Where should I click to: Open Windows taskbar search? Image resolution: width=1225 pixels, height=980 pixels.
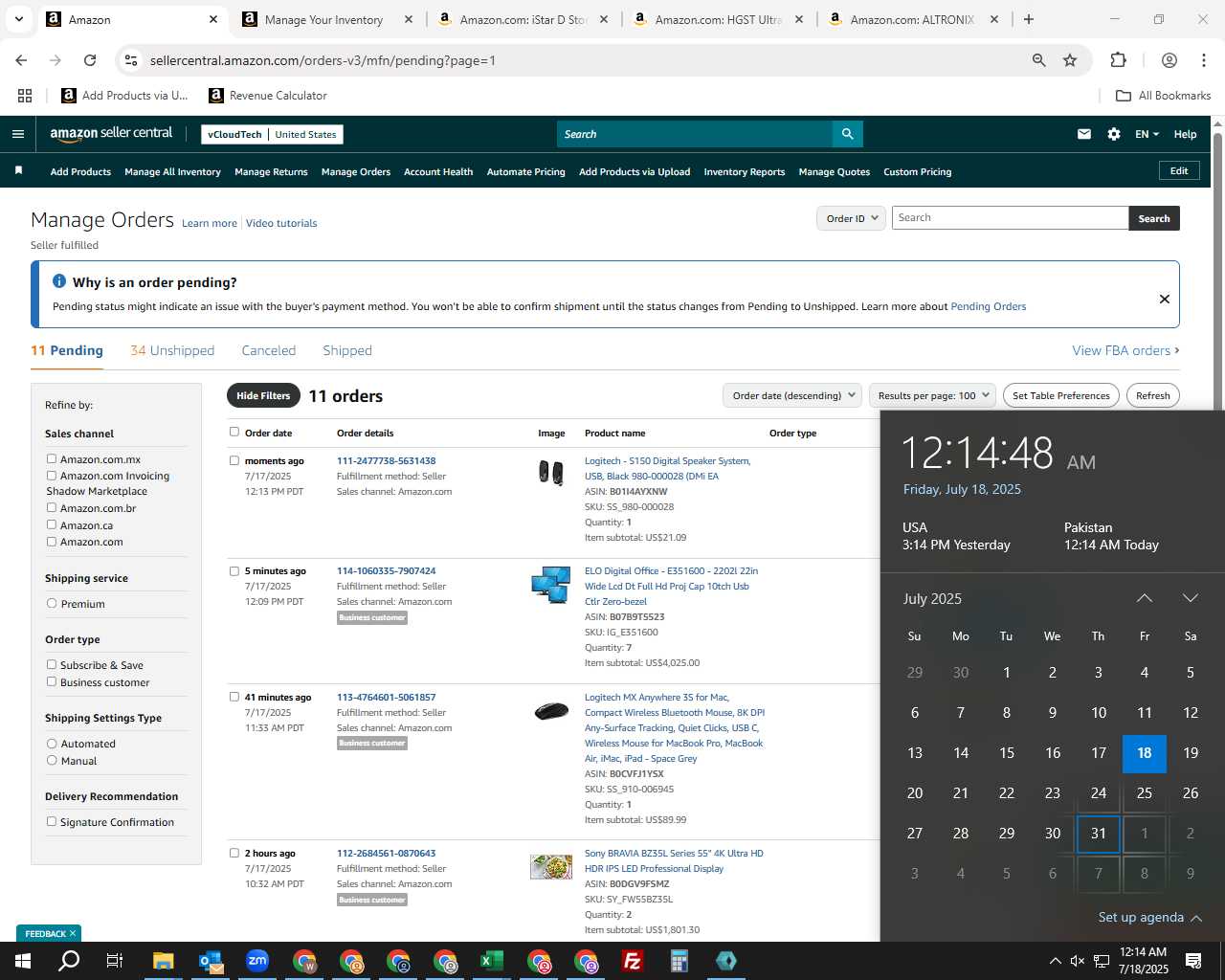(69, 961)
